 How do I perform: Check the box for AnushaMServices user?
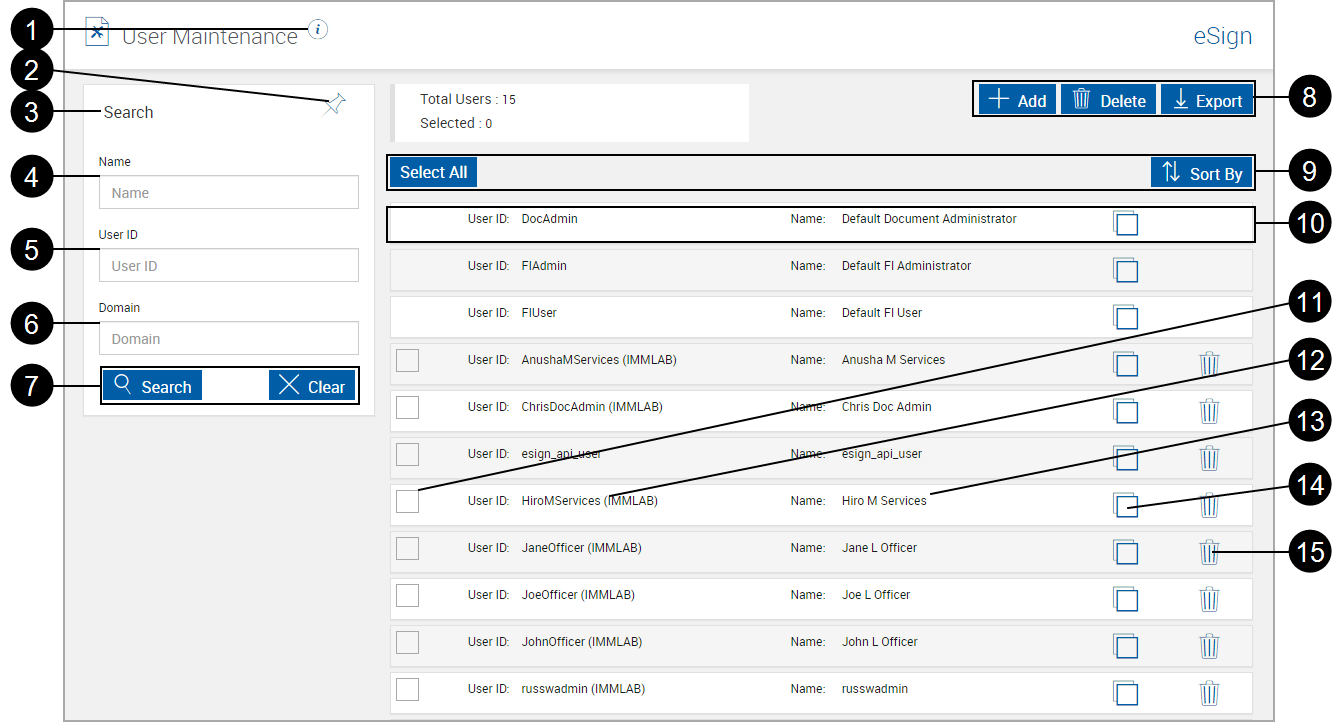coord(407,360)
